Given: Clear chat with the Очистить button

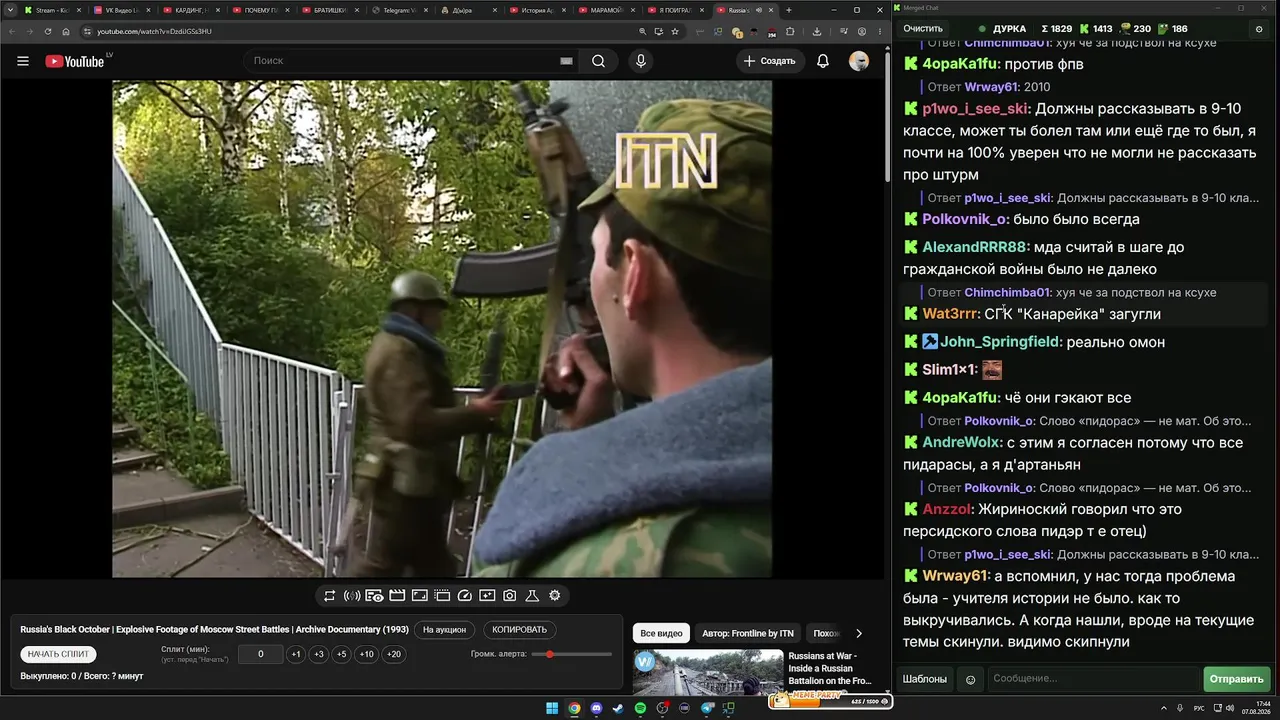Looking at the screenshot, I should 923,29.
